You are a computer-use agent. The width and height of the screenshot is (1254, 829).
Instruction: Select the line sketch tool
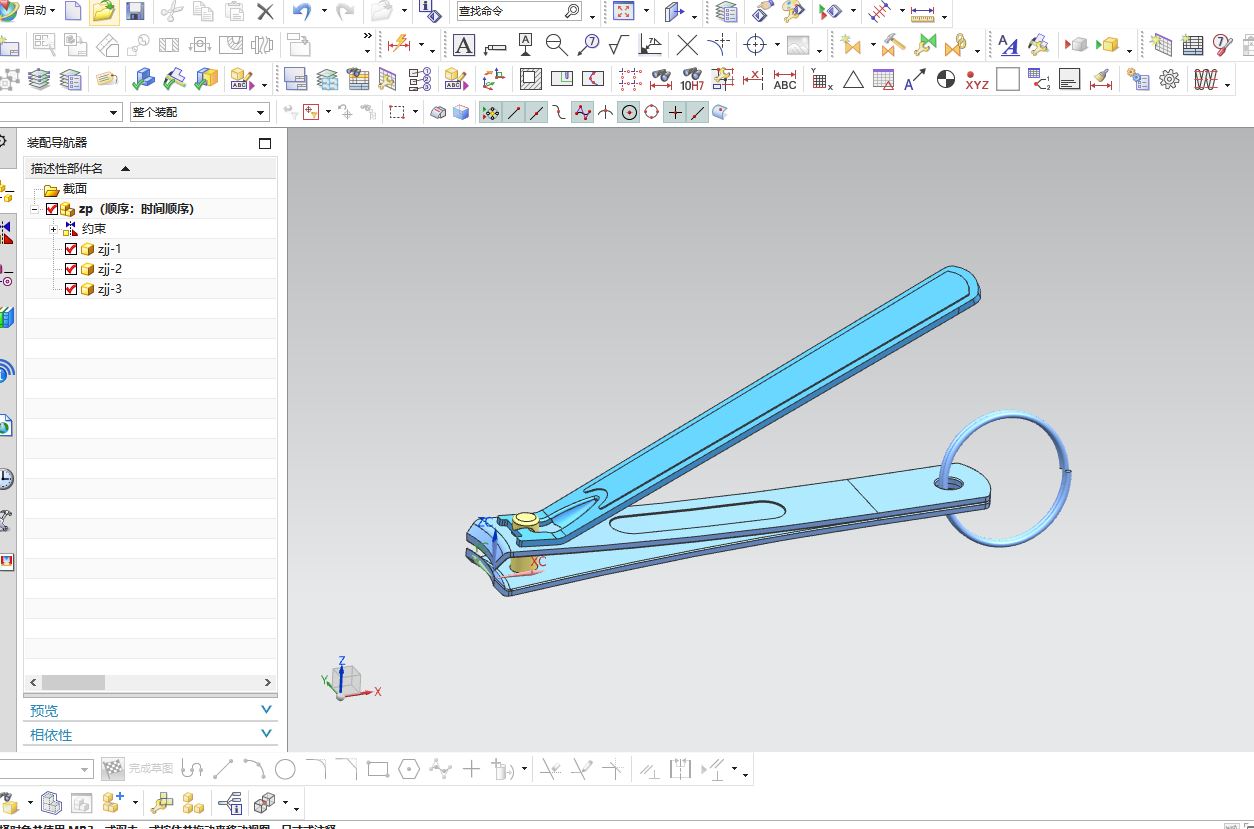[223, 769]
